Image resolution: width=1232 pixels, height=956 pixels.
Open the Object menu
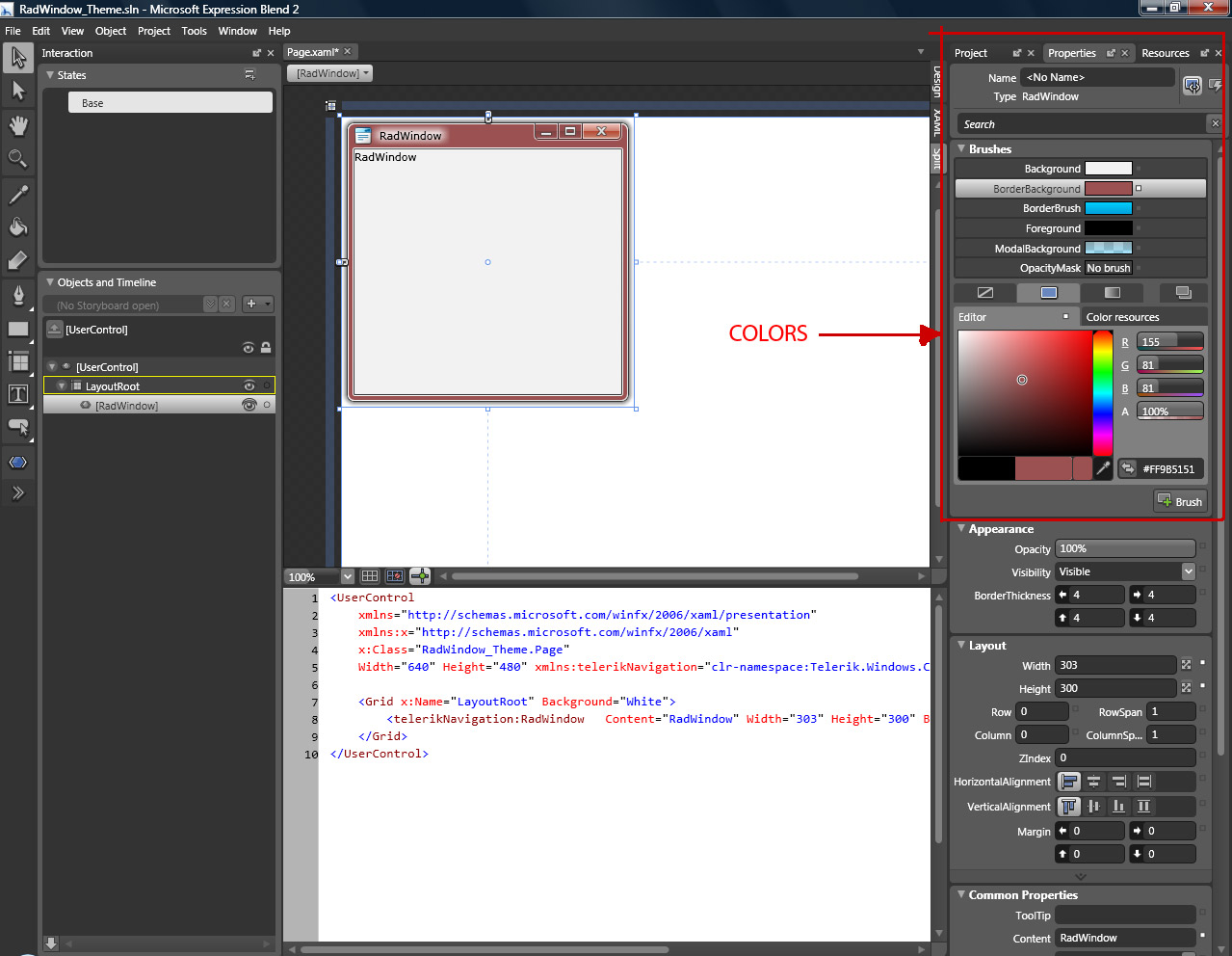click(x=110, y=31)
